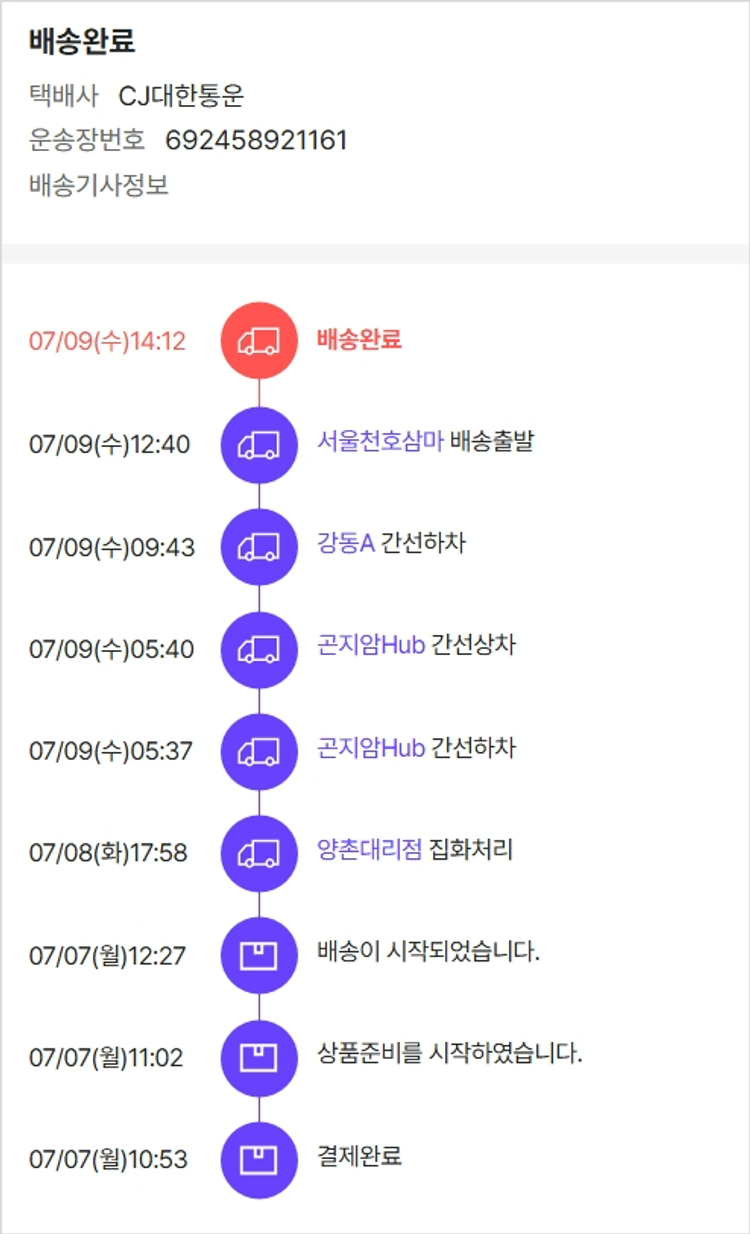Click the truck icon beside 양촌대리점 집화처리
Viewport: 750px width, 1234px height.
[259, 854]
